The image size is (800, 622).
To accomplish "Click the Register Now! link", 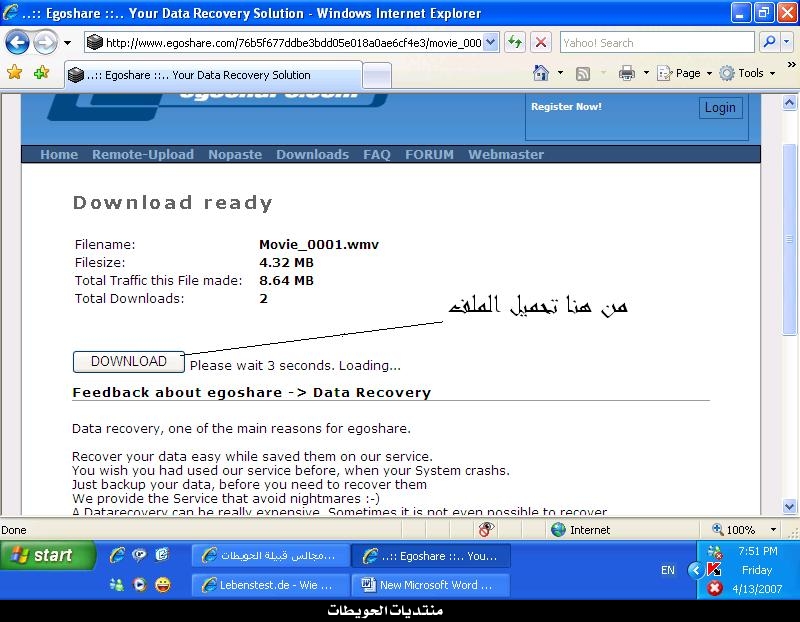I will 566,107.
